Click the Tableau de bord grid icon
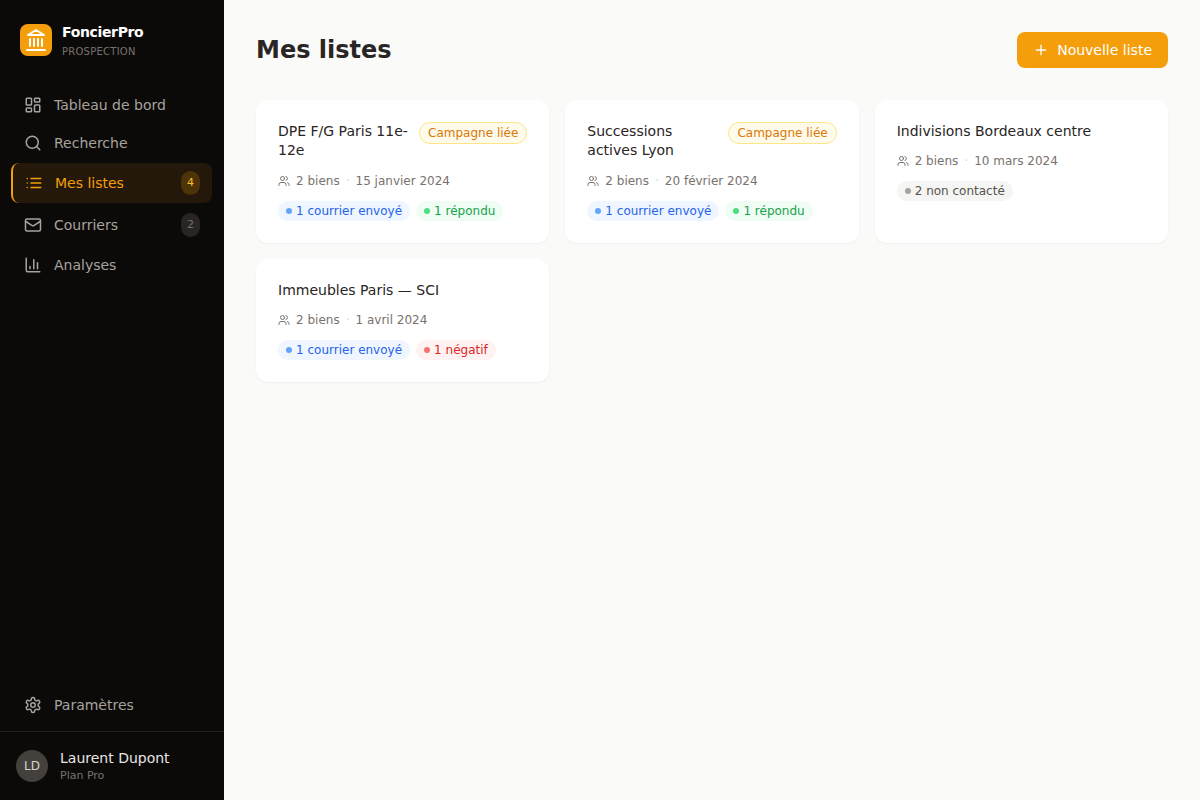1200x800 pixels. [33, 105]
